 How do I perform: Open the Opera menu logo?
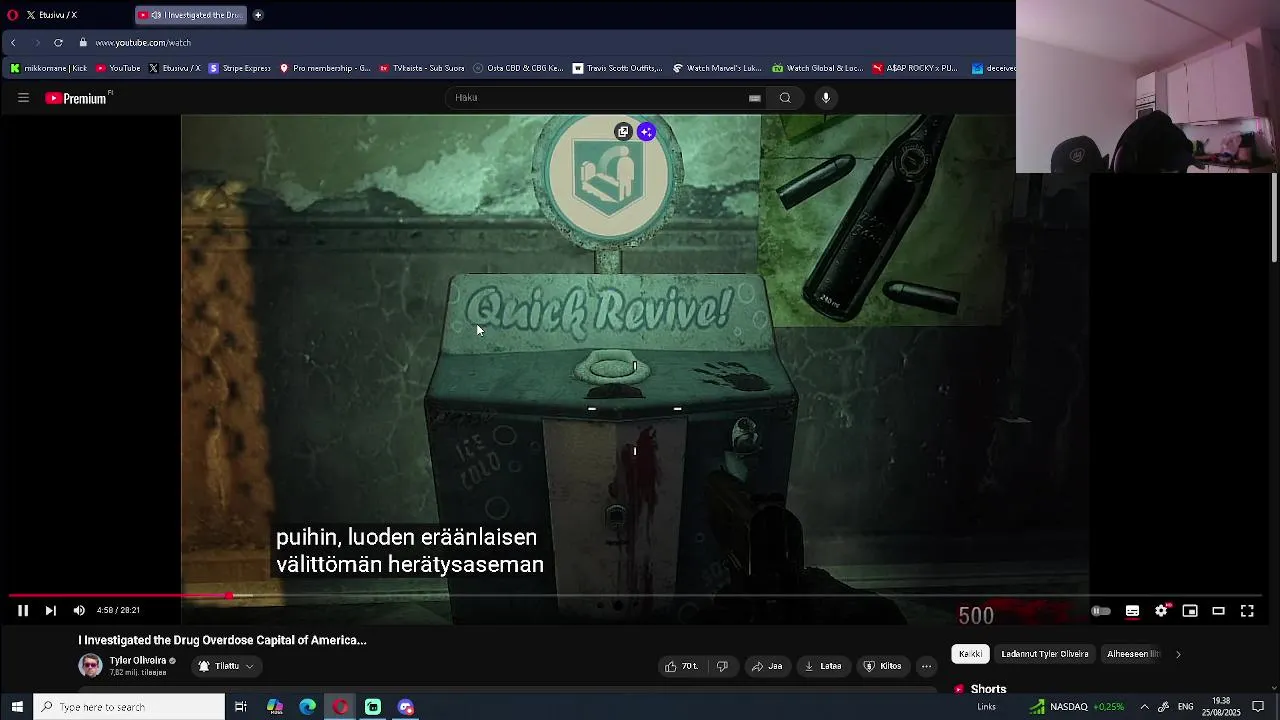pyautogui.click(x=12, y=15)
